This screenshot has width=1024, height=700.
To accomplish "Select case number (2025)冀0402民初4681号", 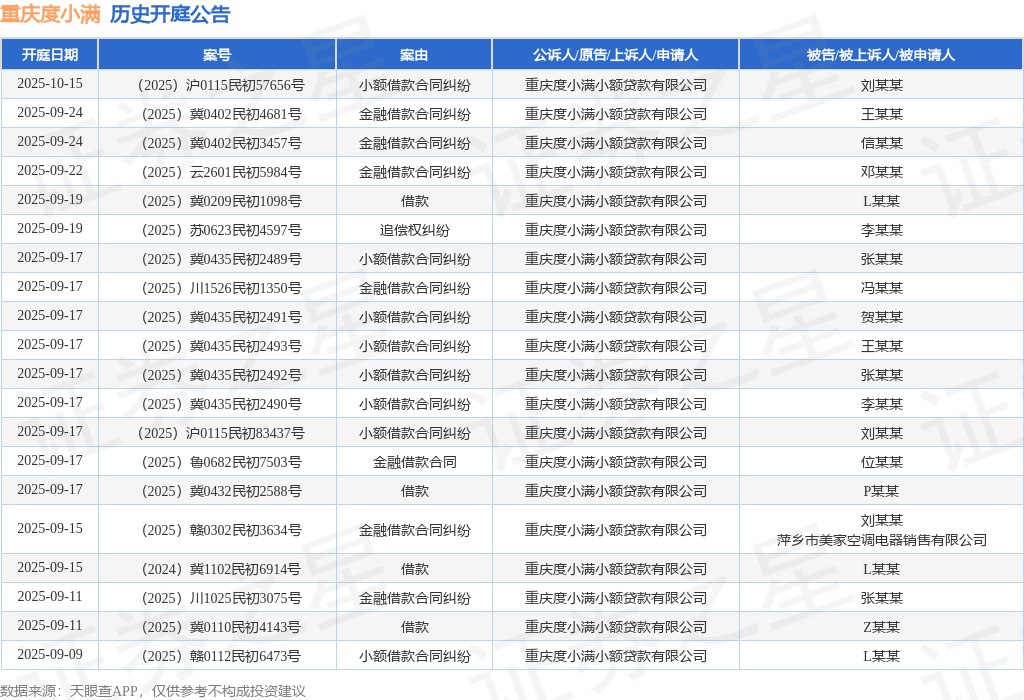I will click(220, 114).
